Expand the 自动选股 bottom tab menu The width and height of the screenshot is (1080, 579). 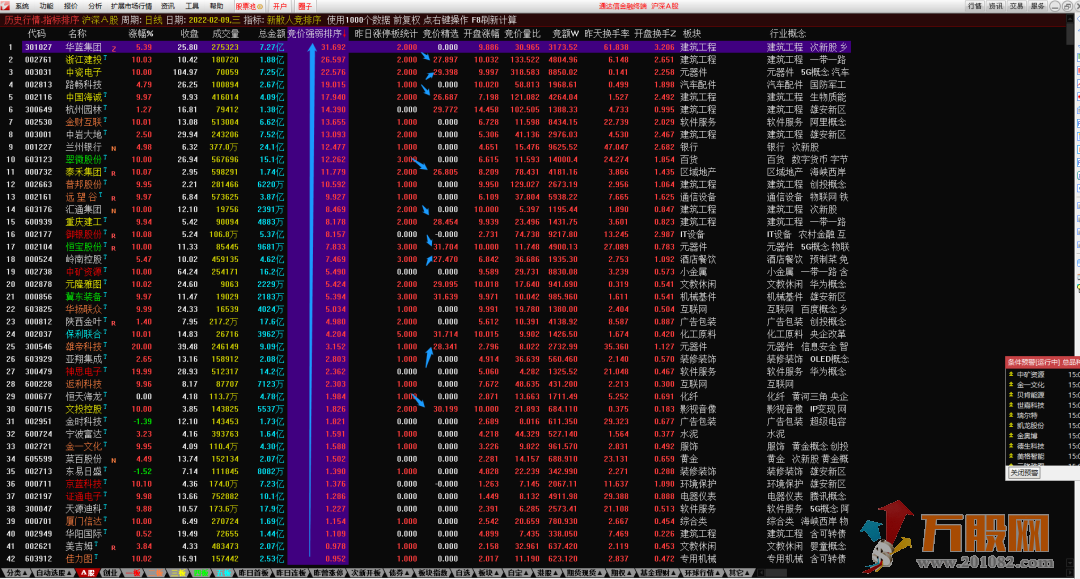pos(53,572)
